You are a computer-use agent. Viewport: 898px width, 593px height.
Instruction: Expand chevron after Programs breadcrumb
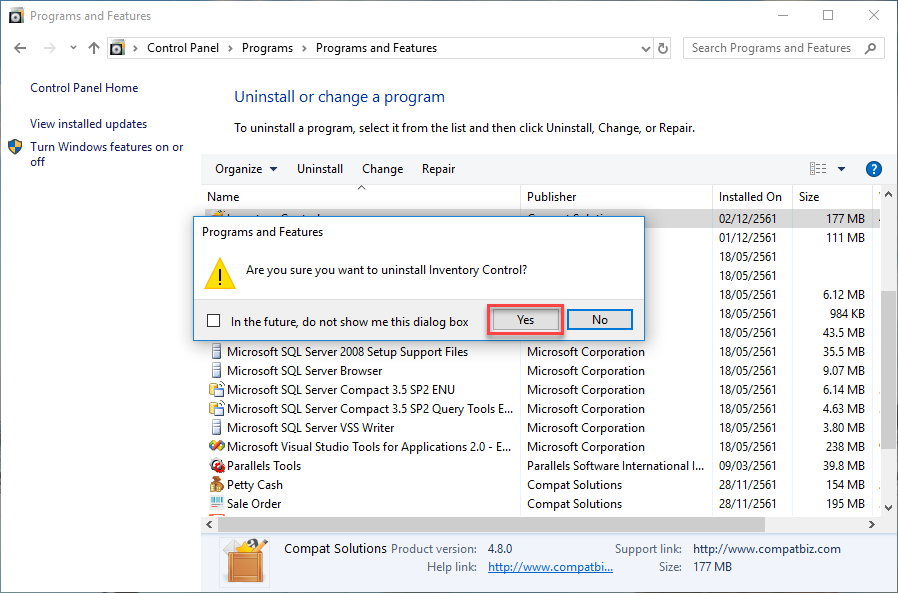(304, 49)
